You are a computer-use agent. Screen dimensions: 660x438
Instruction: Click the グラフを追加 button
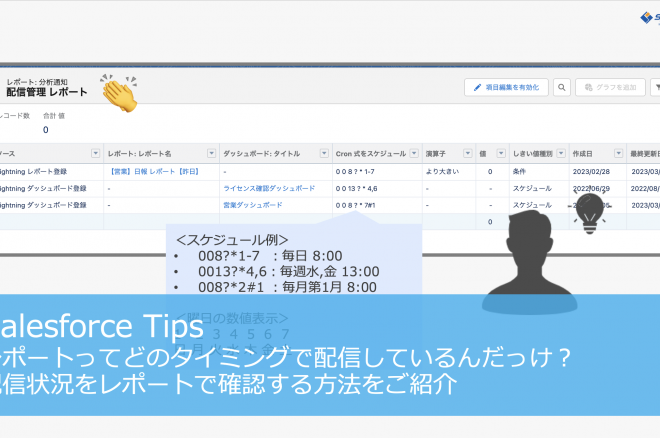click(610, 88)
